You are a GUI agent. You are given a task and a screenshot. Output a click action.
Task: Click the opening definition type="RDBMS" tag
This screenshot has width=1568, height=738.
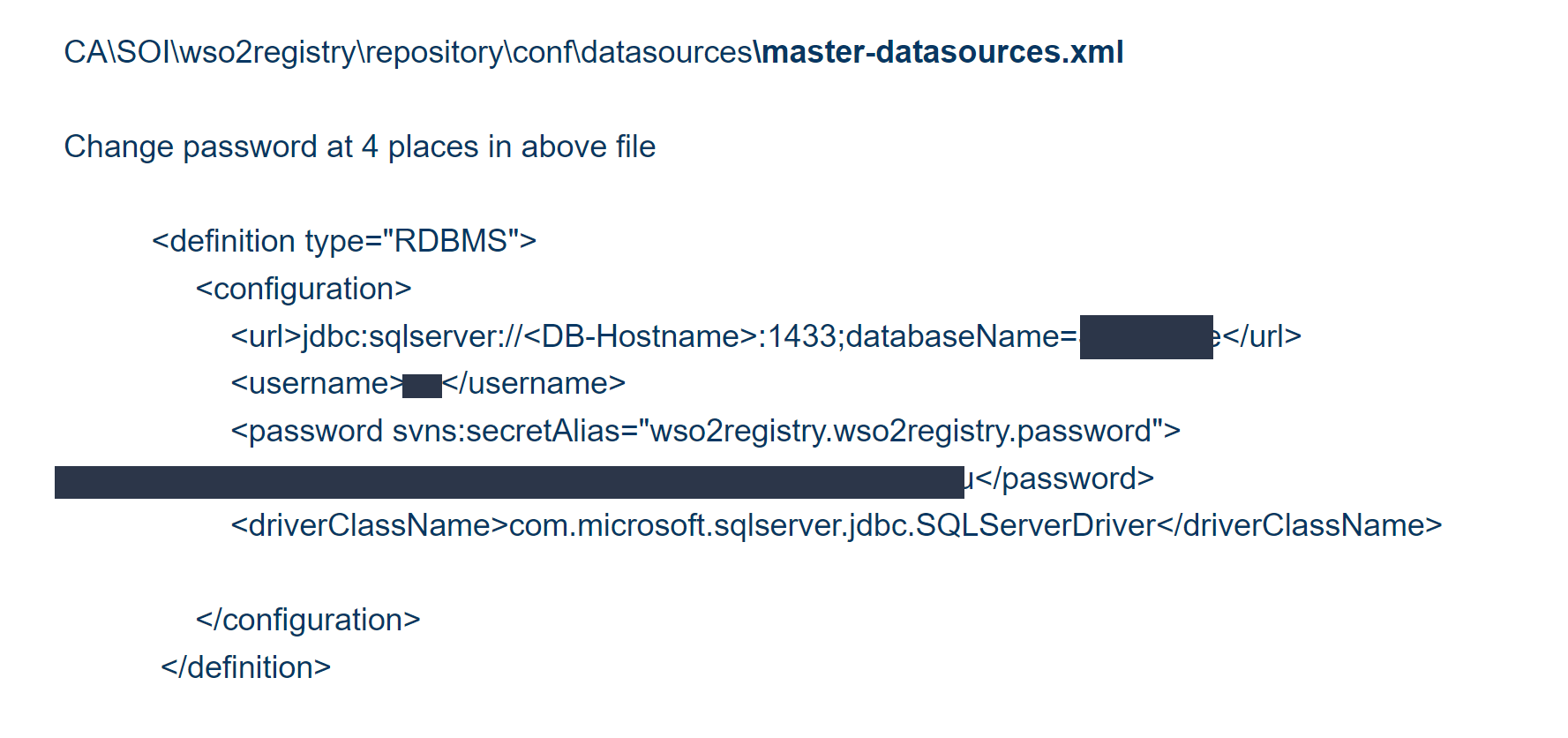coord(344,241)
